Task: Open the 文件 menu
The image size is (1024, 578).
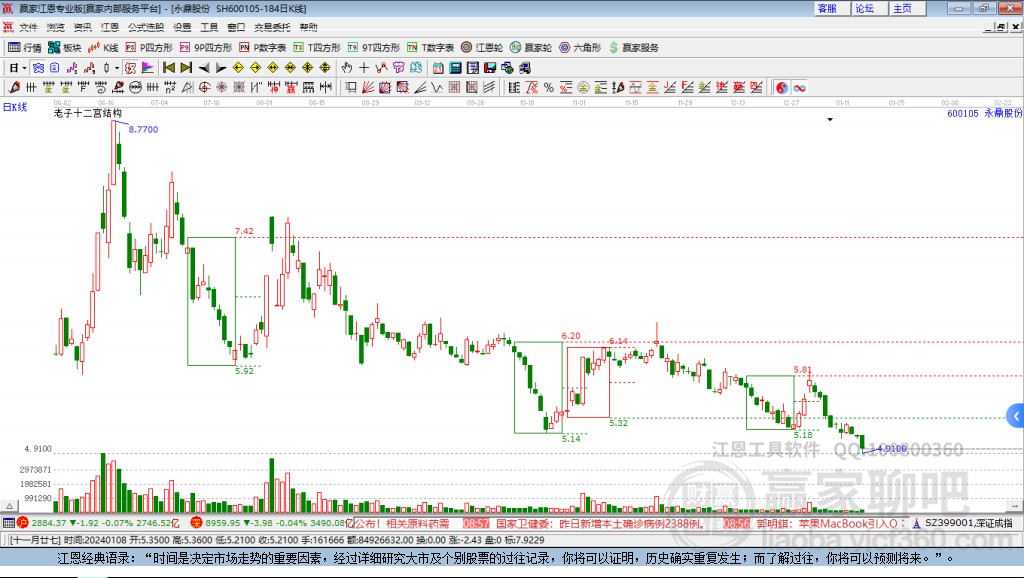Action: 28,27
